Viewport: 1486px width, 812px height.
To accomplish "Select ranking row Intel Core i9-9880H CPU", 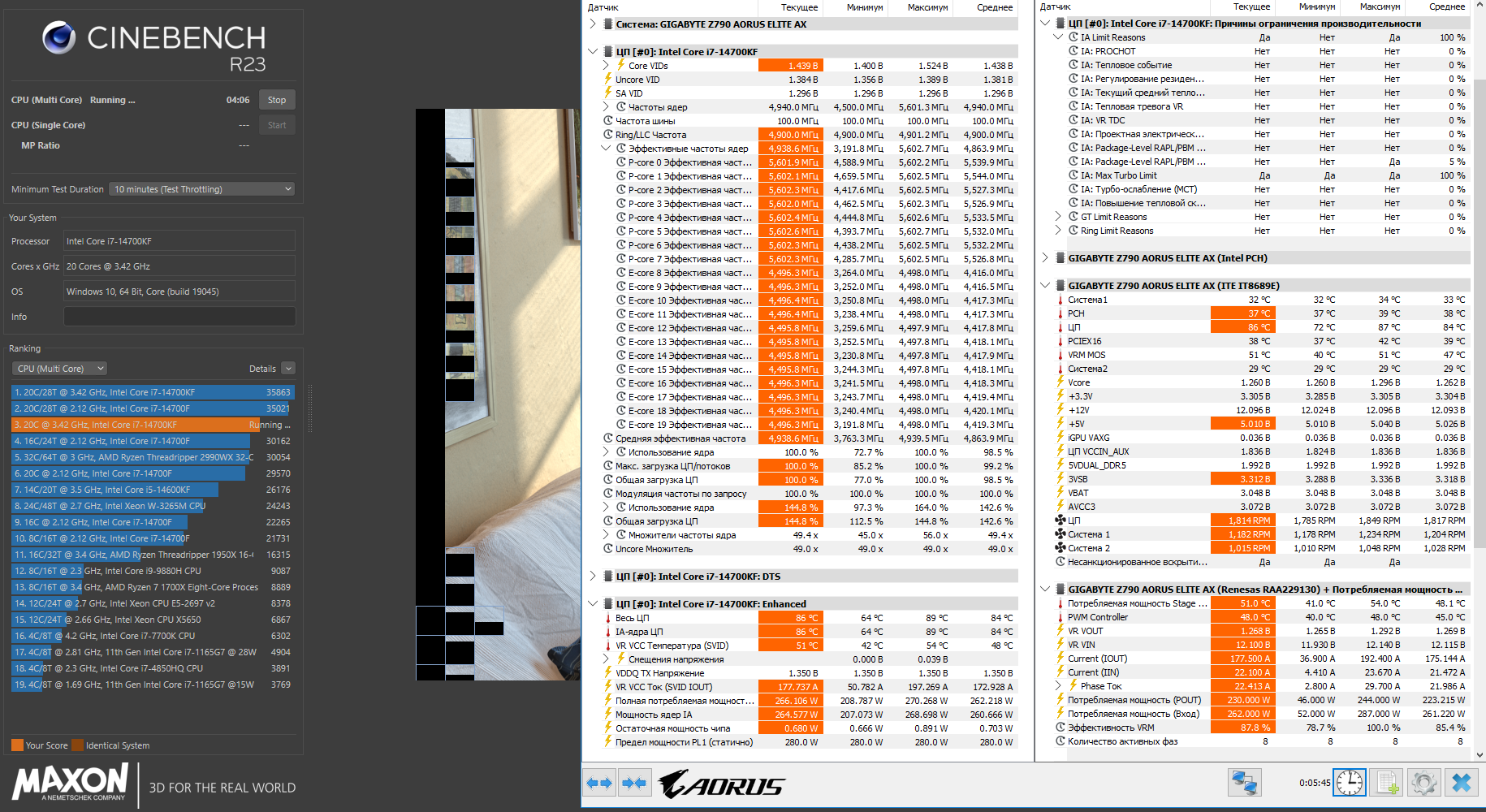I will [x=152, y=571].
